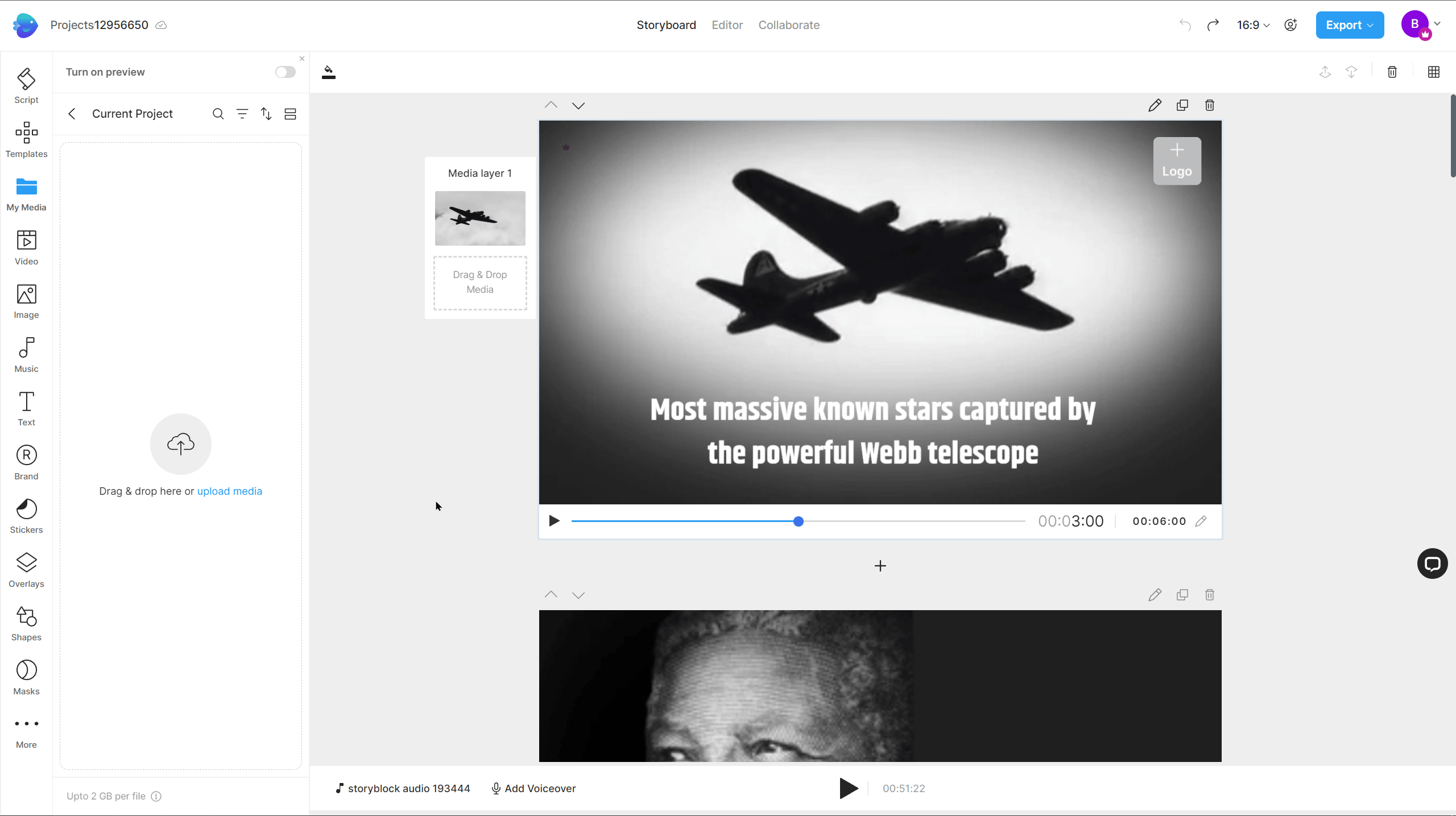Click the scene playback progress slider handle

(x=799, y=521)
